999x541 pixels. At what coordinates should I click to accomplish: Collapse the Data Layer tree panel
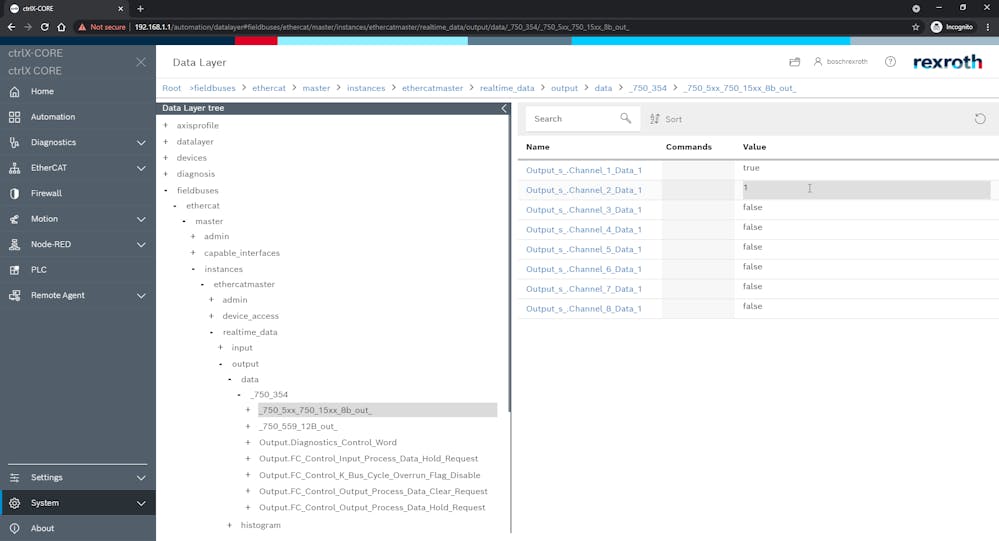tap(503, 108)
